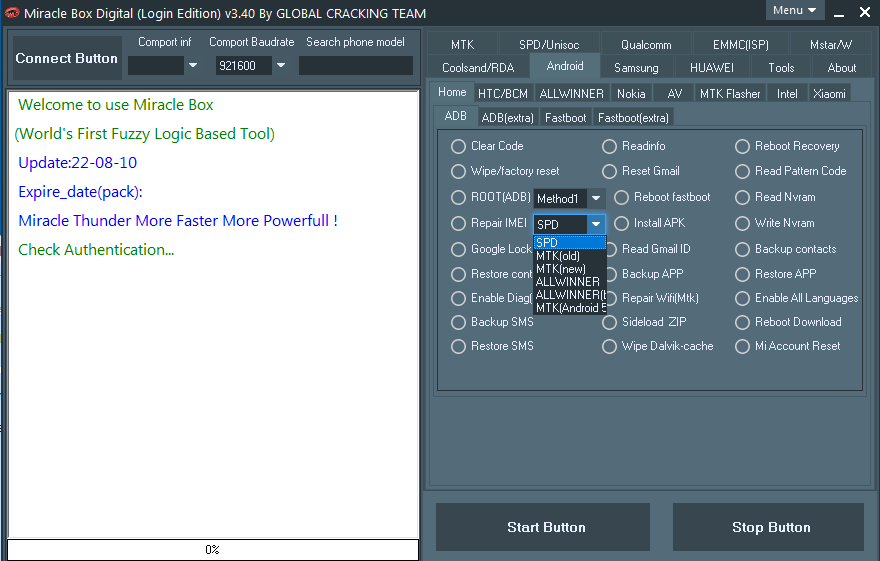Select the Restore SMS radio button
This screenshot has height=561, width=880.
pos(459,346)
